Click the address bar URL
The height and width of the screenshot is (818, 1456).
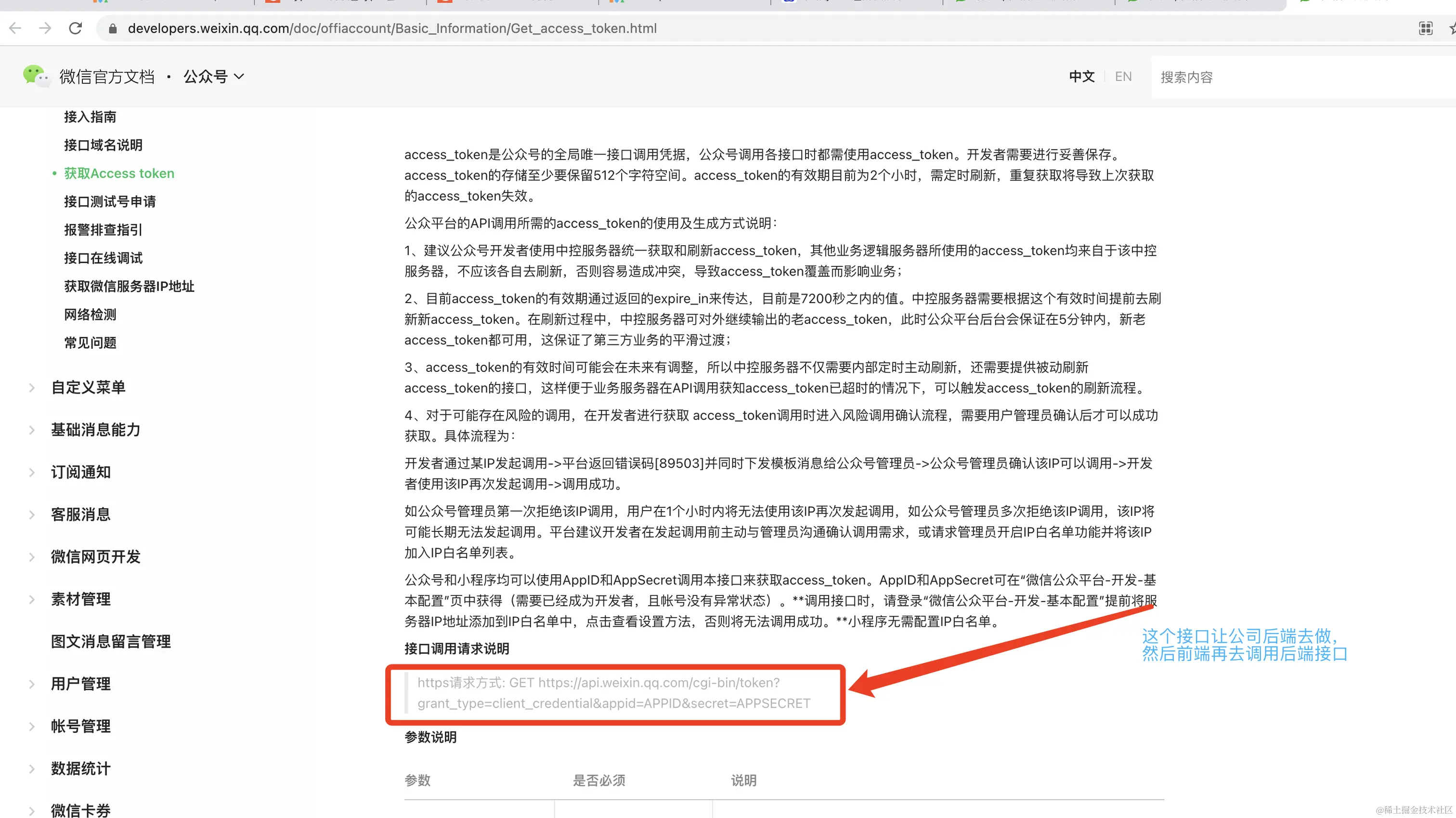click(x=392, y=28)
